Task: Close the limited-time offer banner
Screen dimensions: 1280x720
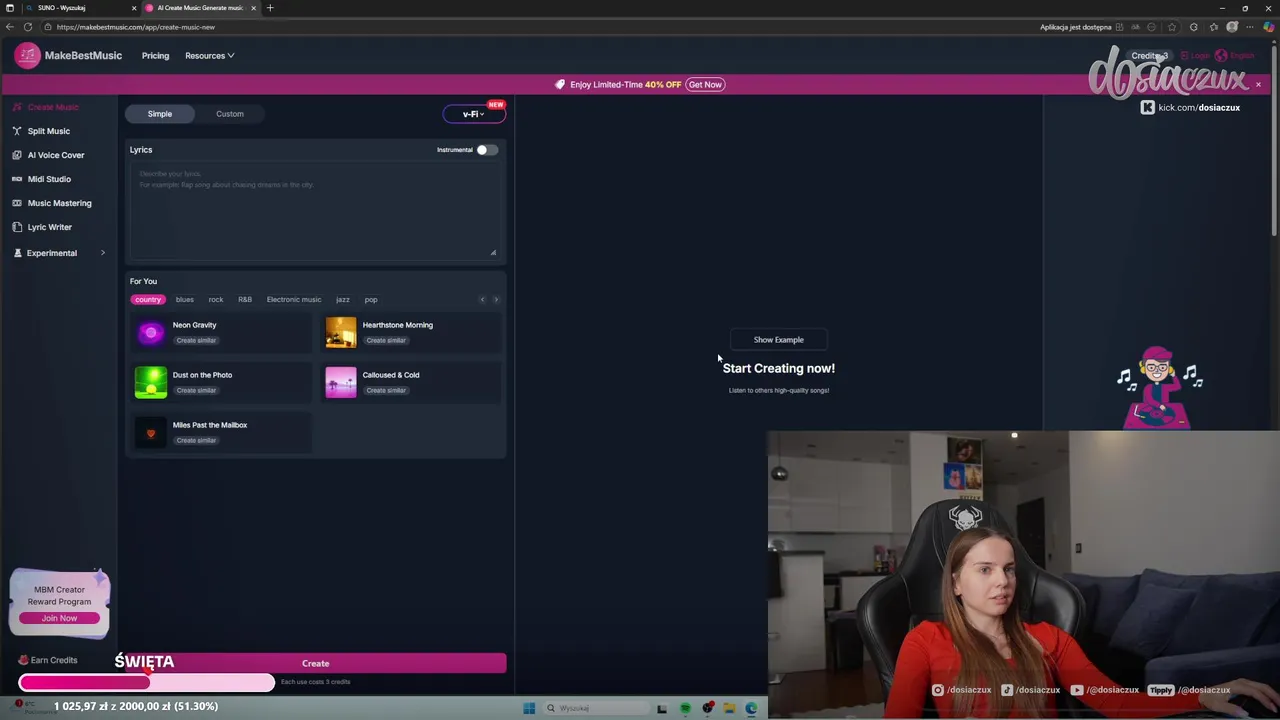Action: 1258,85
